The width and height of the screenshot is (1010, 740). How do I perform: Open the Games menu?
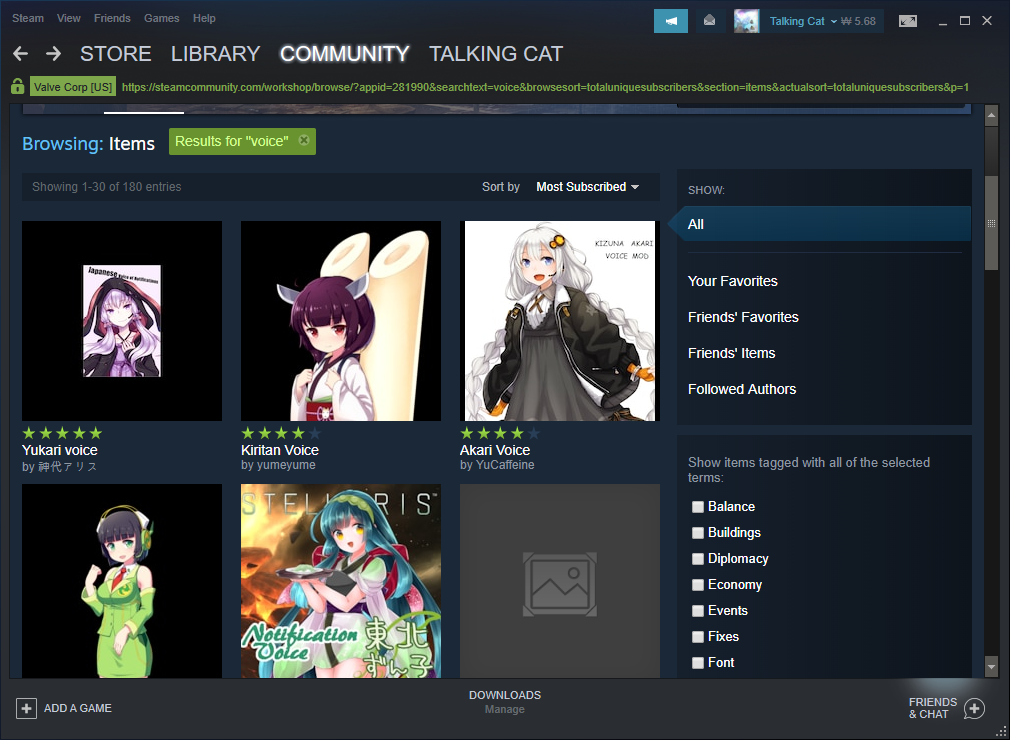[x=162, y=18]
